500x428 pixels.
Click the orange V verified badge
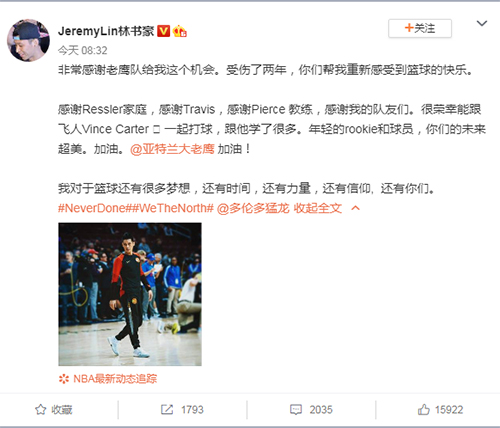(164, 31)
